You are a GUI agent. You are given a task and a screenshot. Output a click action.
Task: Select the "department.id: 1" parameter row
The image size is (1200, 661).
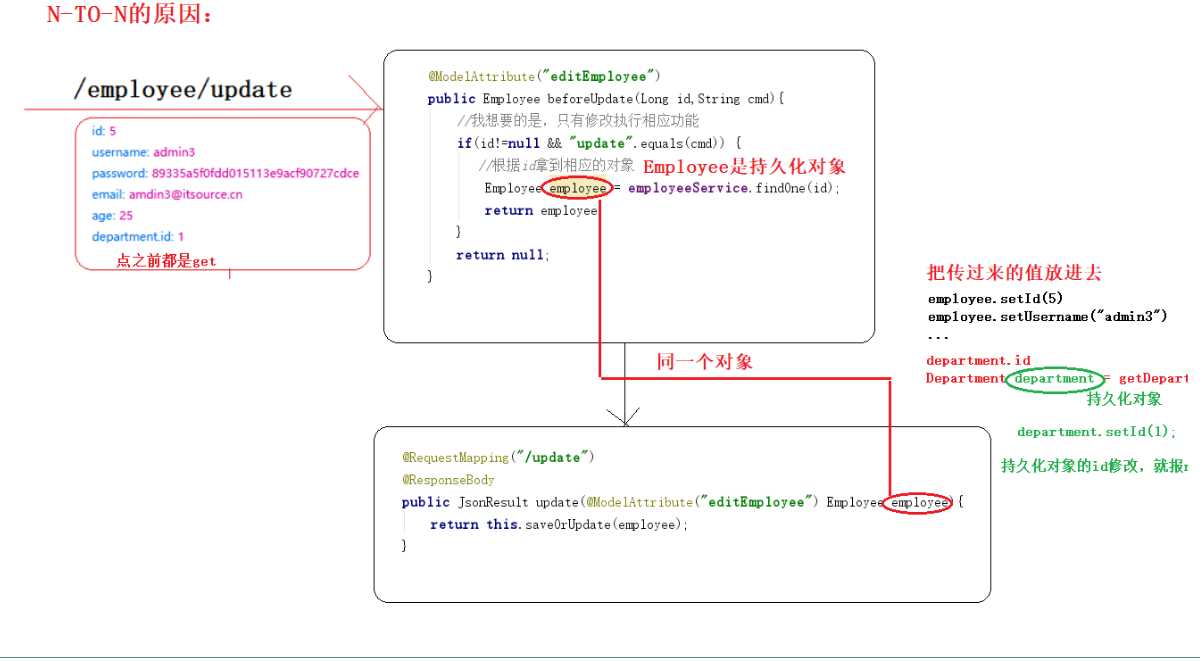tap(138, 237)
